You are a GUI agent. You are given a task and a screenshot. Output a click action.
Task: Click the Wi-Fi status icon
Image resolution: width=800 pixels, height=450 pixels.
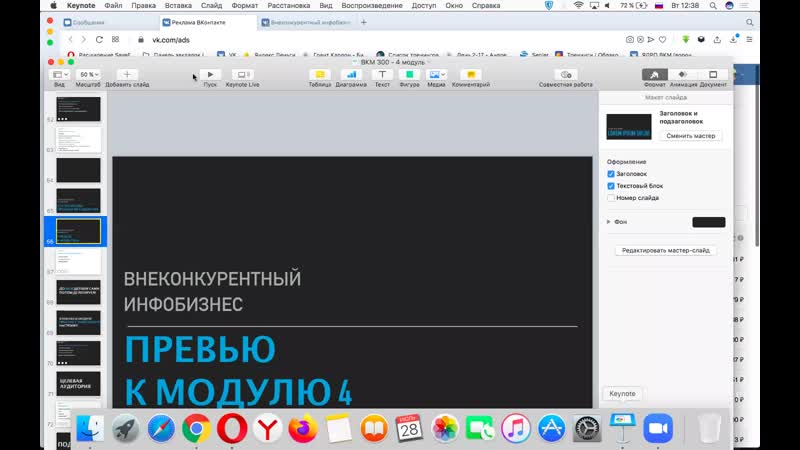(x=578, y=6)
